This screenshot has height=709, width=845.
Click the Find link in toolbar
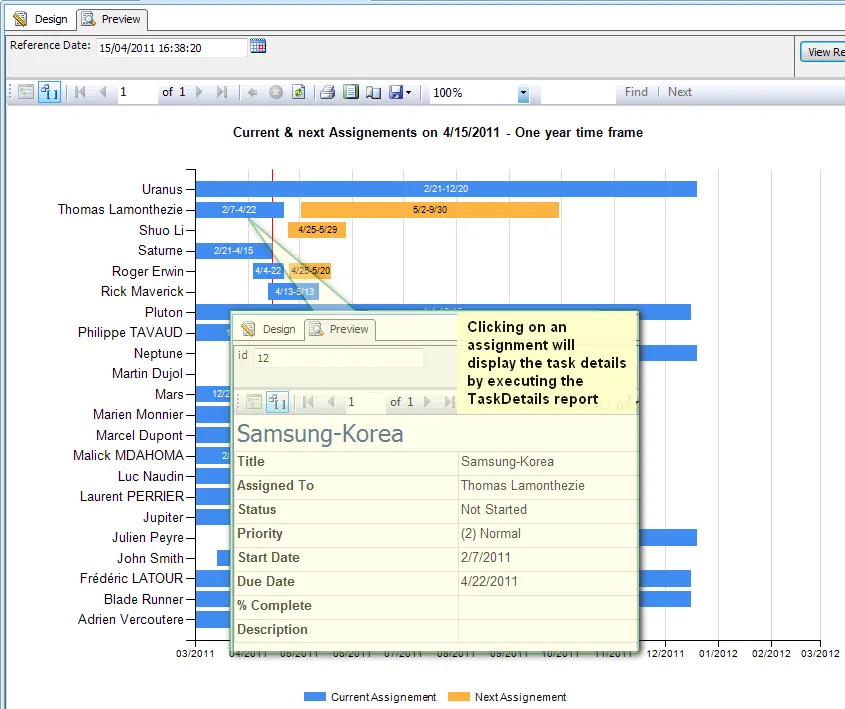636,92
